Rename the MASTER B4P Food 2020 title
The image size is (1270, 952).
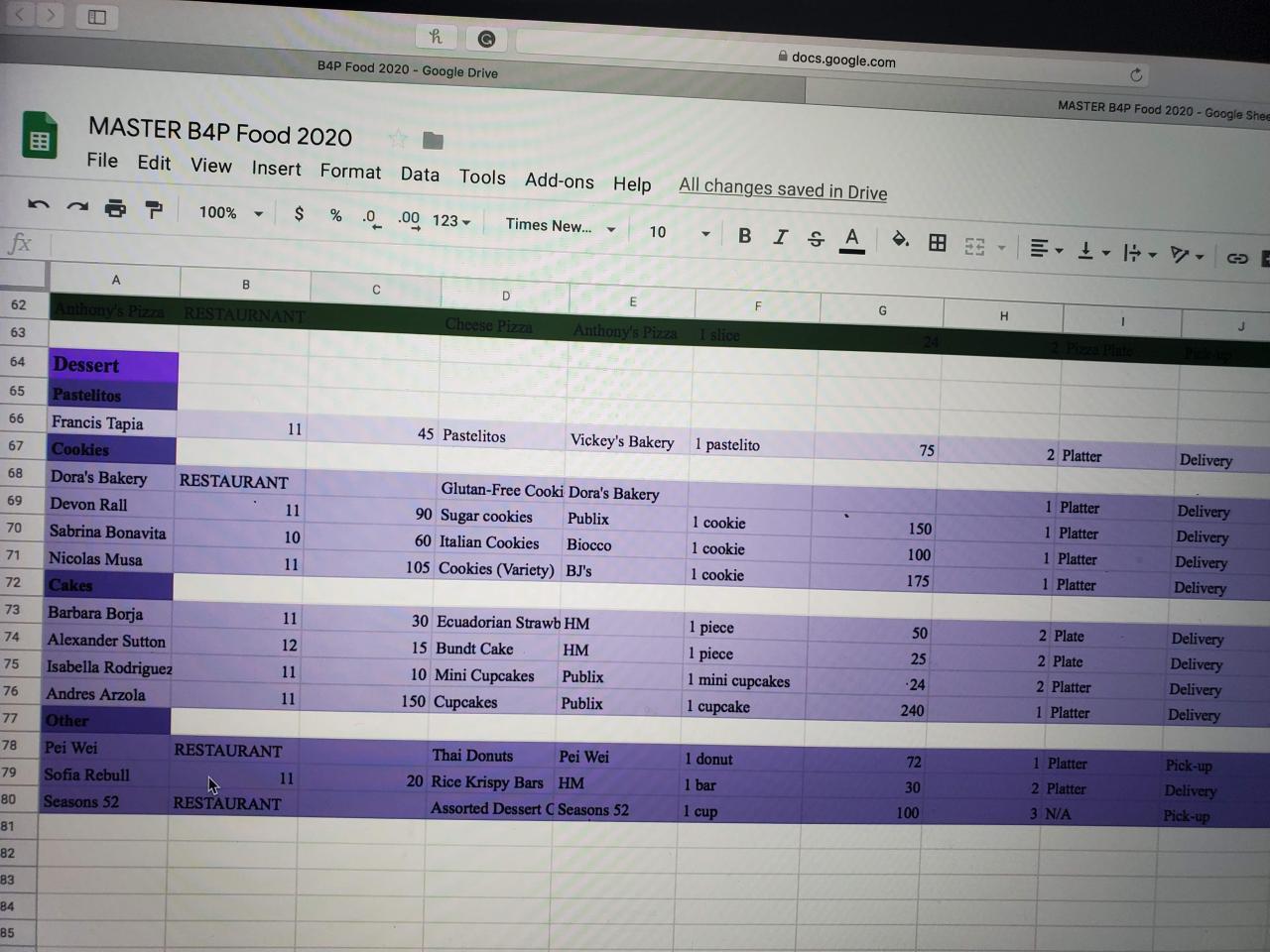pos(220,132)
